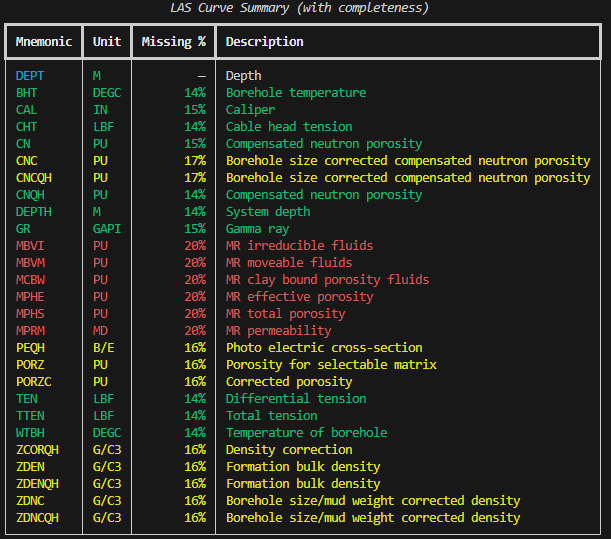Click the Mnemonic column header
Image resolution: width=611 pixels, height=539 pixels.
point(44,42)
